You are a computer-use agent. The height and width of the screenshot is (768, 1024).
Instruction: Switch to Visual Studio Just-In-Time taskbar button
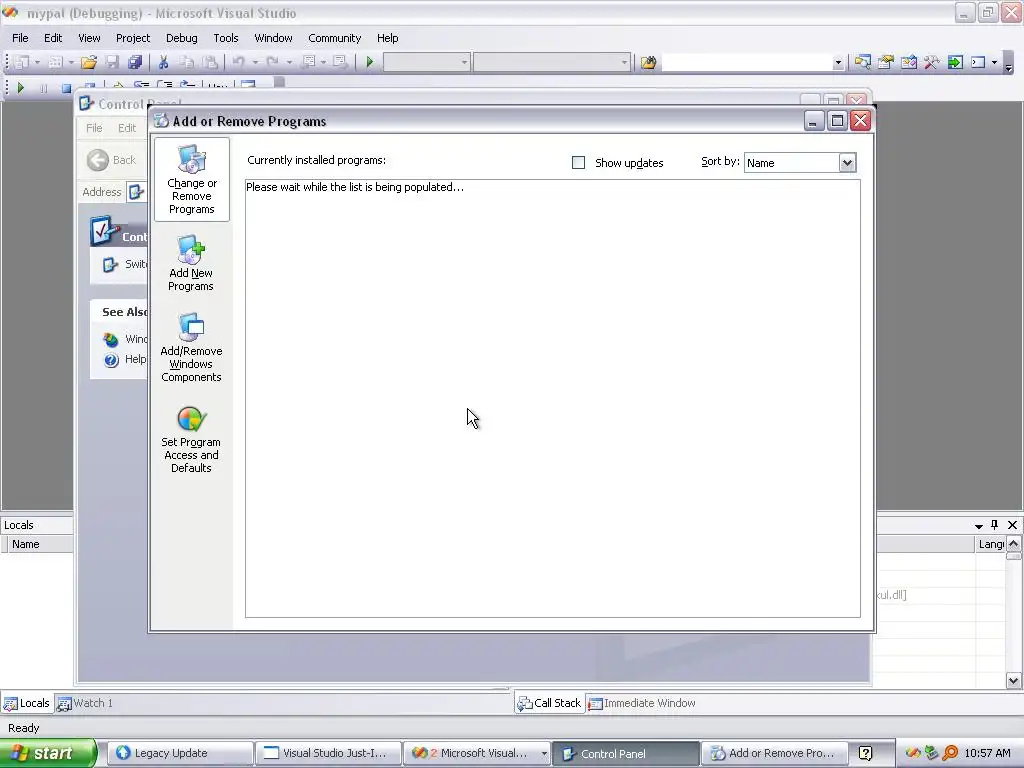[x=327, y=753]
